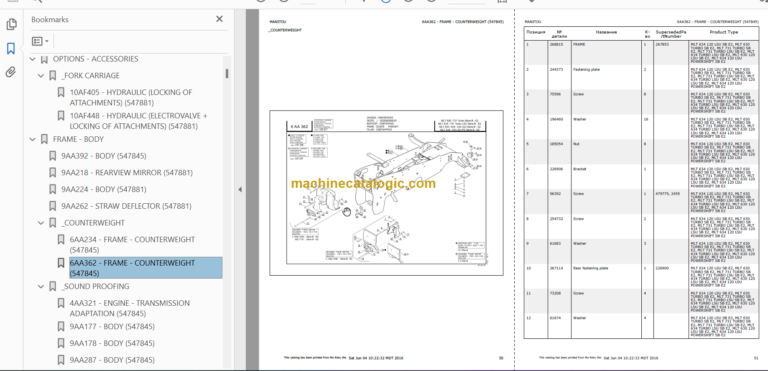This screenshot has height=371, width=768.
Task: Open the Attachments paperclip icon
Action: 11,72
